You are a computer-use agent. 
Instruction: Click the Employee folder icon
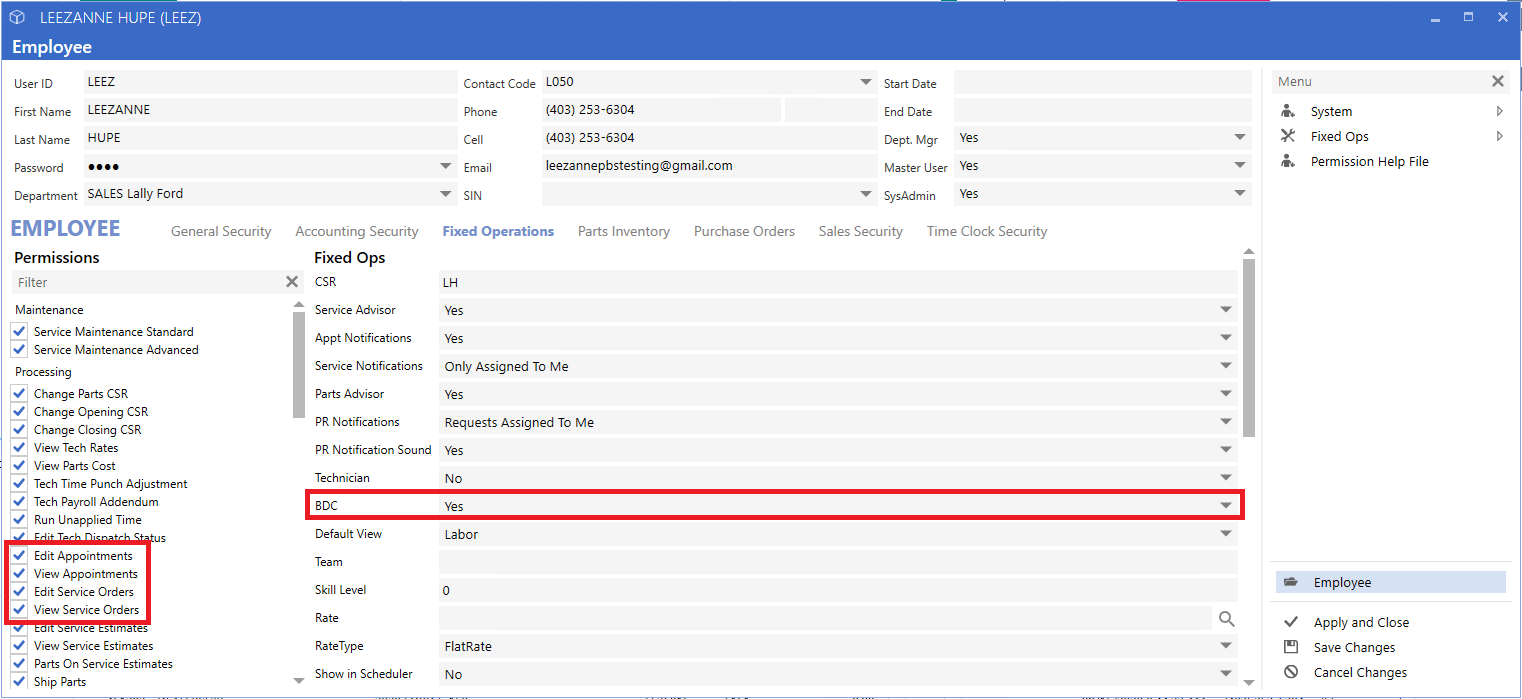(x=1291, y=582)
